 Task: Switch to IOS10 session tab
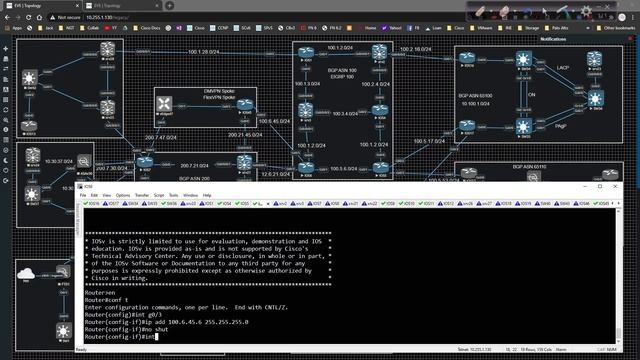click(x=407, y=203)
